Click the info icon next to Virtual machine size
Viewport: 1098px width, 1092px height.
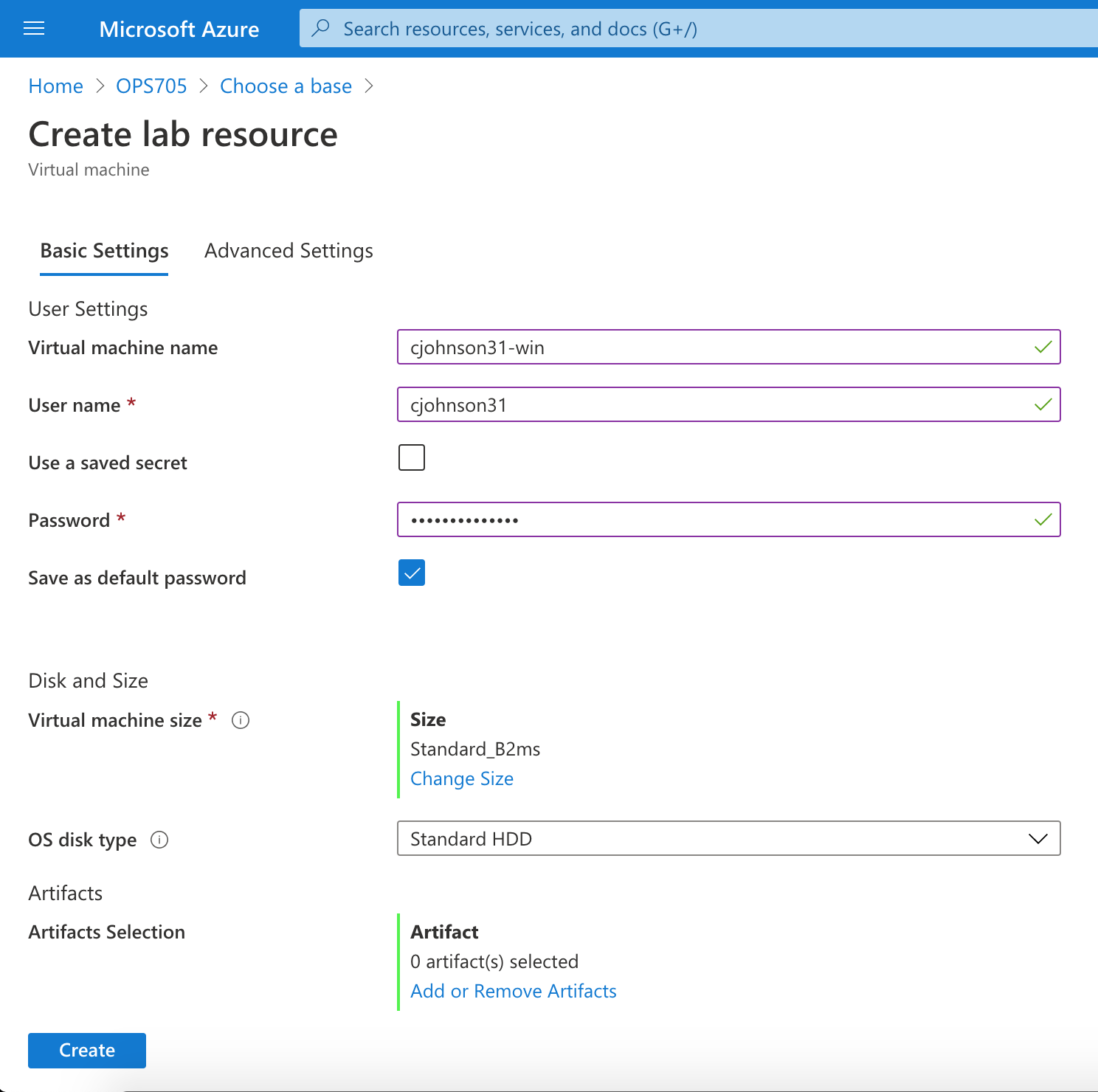(240, 720)
